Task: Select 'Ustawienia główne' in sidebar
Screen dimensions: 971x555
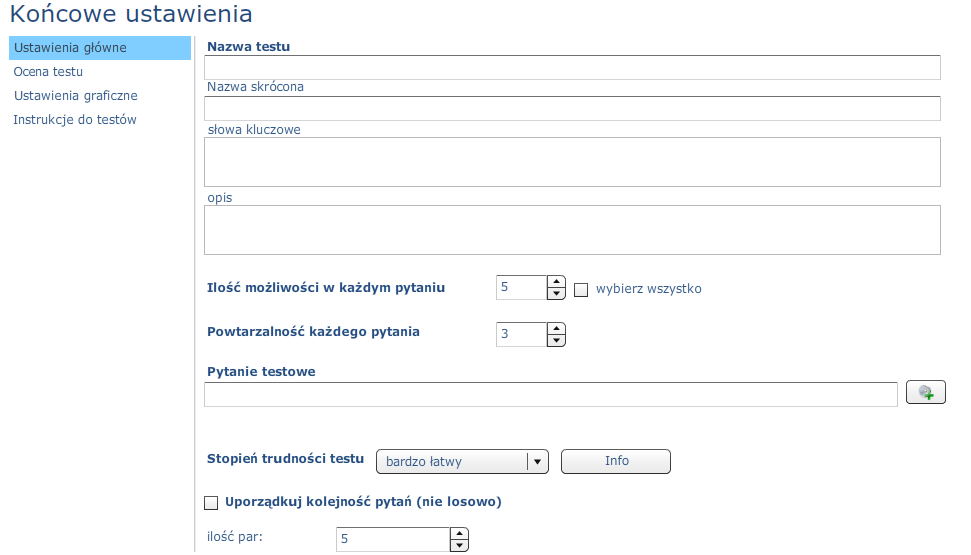Action: click(x=100, y=48)
